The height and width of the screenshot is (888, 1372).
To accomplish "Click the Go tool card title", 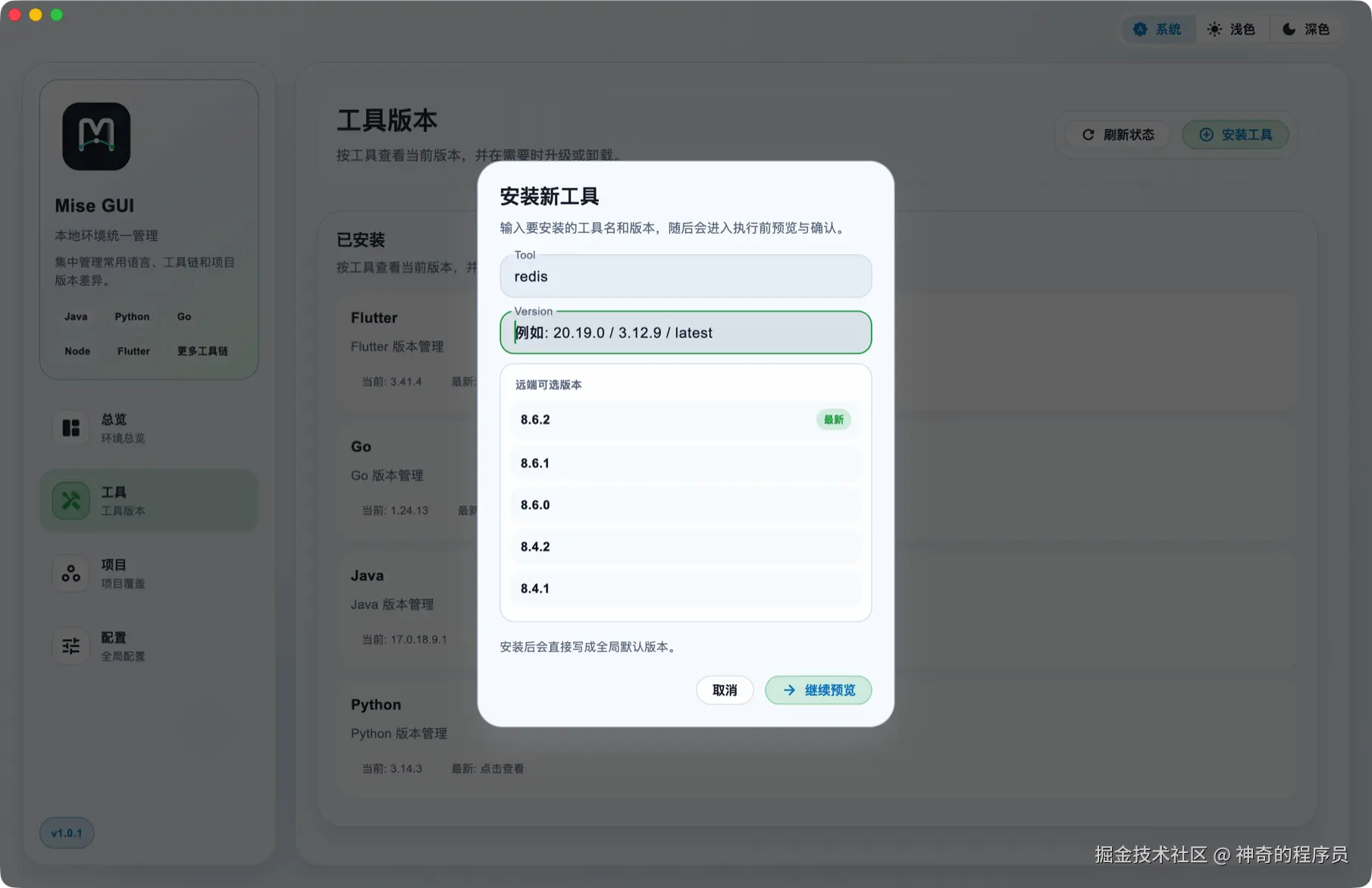I will [361, 447].
